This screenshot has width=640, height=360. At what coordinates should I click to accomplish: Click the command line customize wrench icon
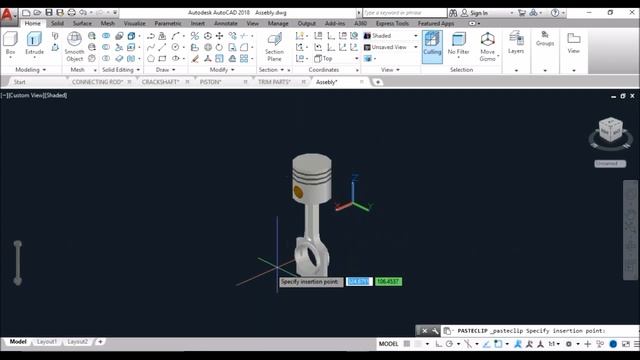tap(435, 331)
